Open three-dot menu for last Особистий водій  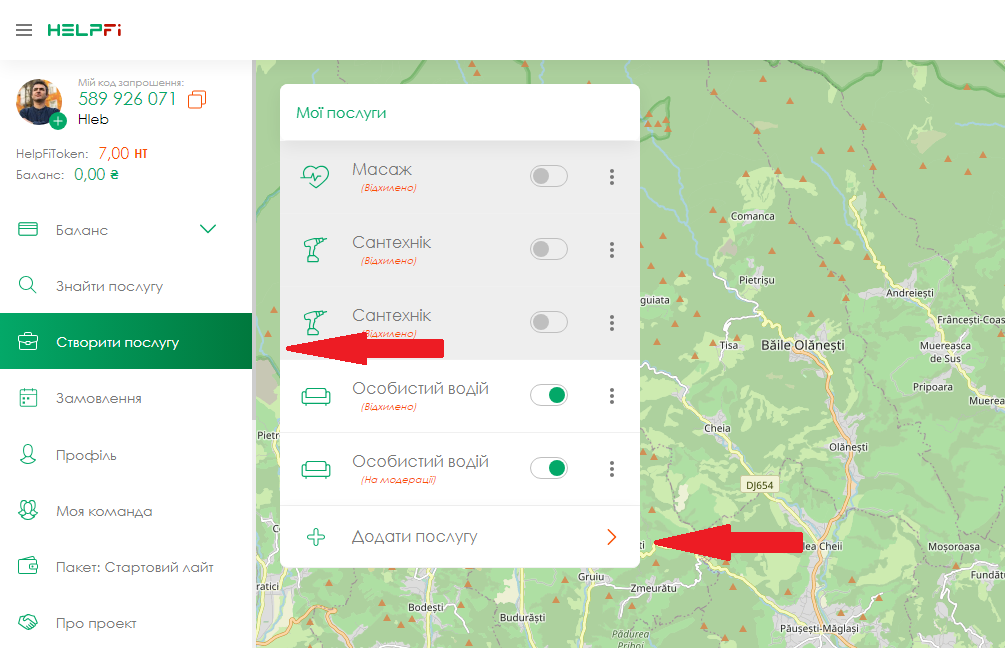611,469
